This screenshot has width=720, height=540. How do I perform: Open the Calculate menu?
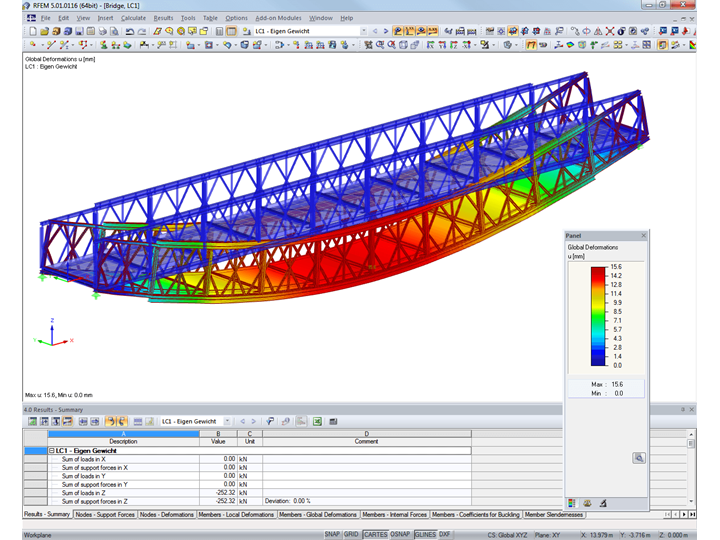point(133,18)
